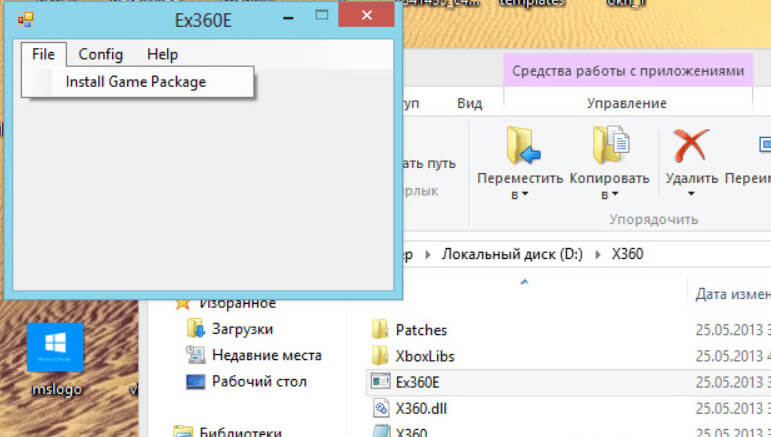771x437 pixels.
Task: Select Средства работы с приложениями tab header
Action: coord(628,71)
